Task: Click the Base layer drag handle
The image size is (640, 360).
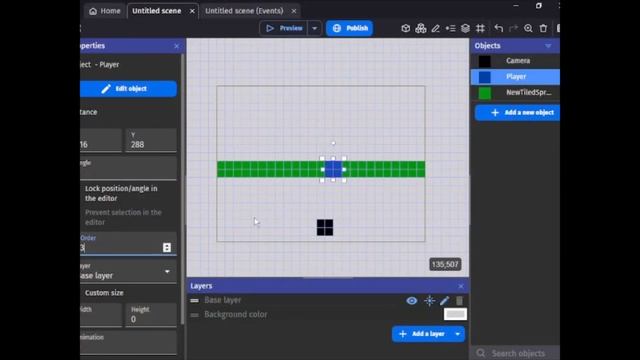Action: click(x=194, y=300)
